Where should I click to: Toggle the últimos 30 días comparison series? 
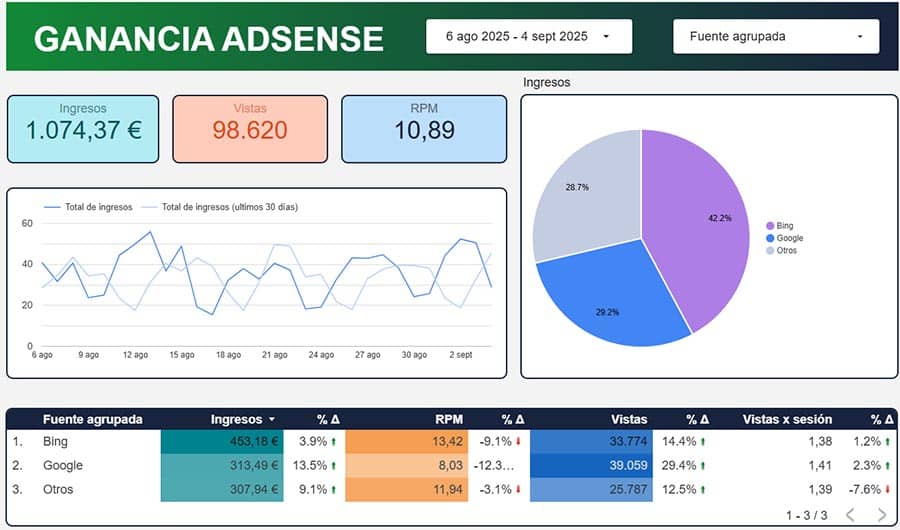[x=228, y=207]
